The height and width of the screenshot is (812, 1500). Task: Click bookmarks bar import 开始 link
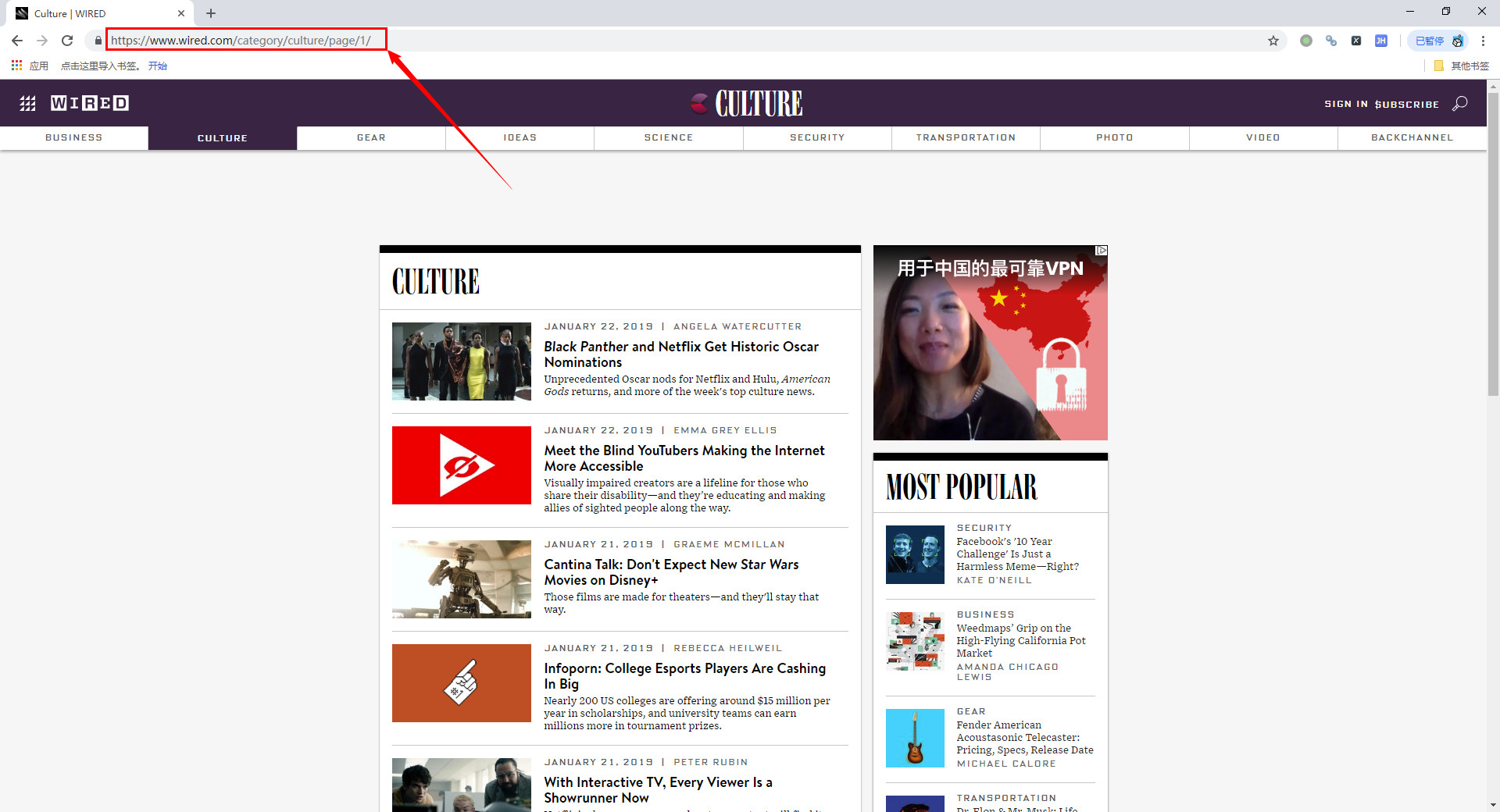(158, 66)
